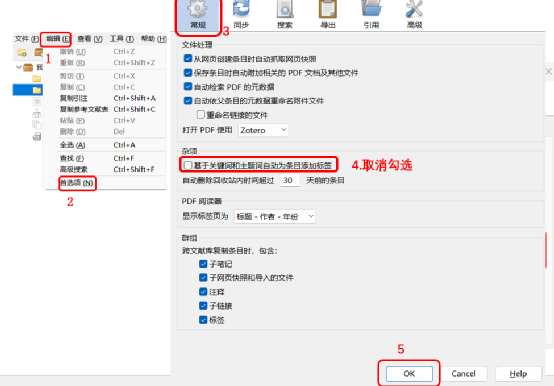Click the 将文献库复制条目时，包含 label
Image resolution: width=554 pixels, height=386 pixels.
[230, 251]
